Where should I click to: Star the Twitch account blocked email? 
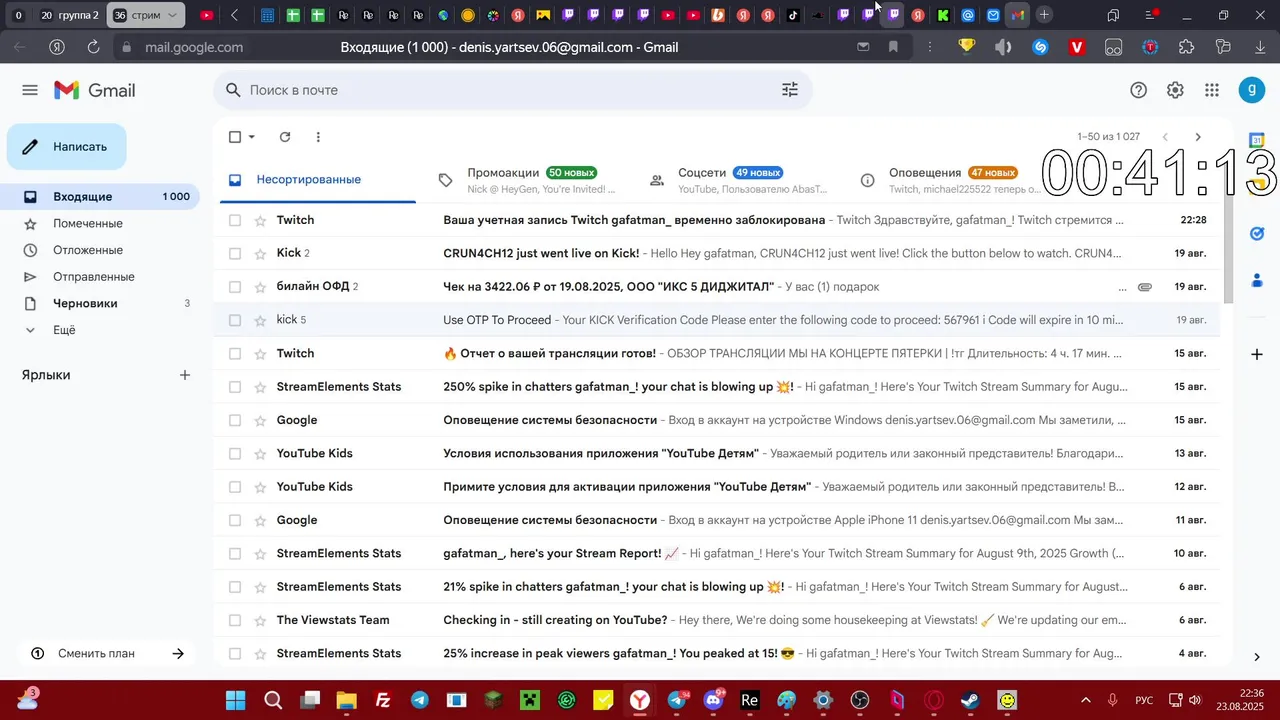coord(261,220)
